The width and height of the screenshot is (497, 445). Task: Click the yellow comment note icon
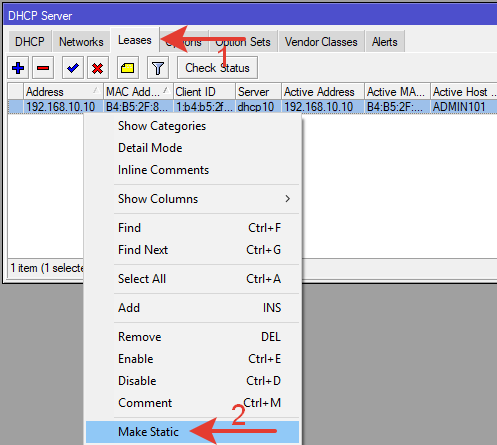click(x=128, y=68)
